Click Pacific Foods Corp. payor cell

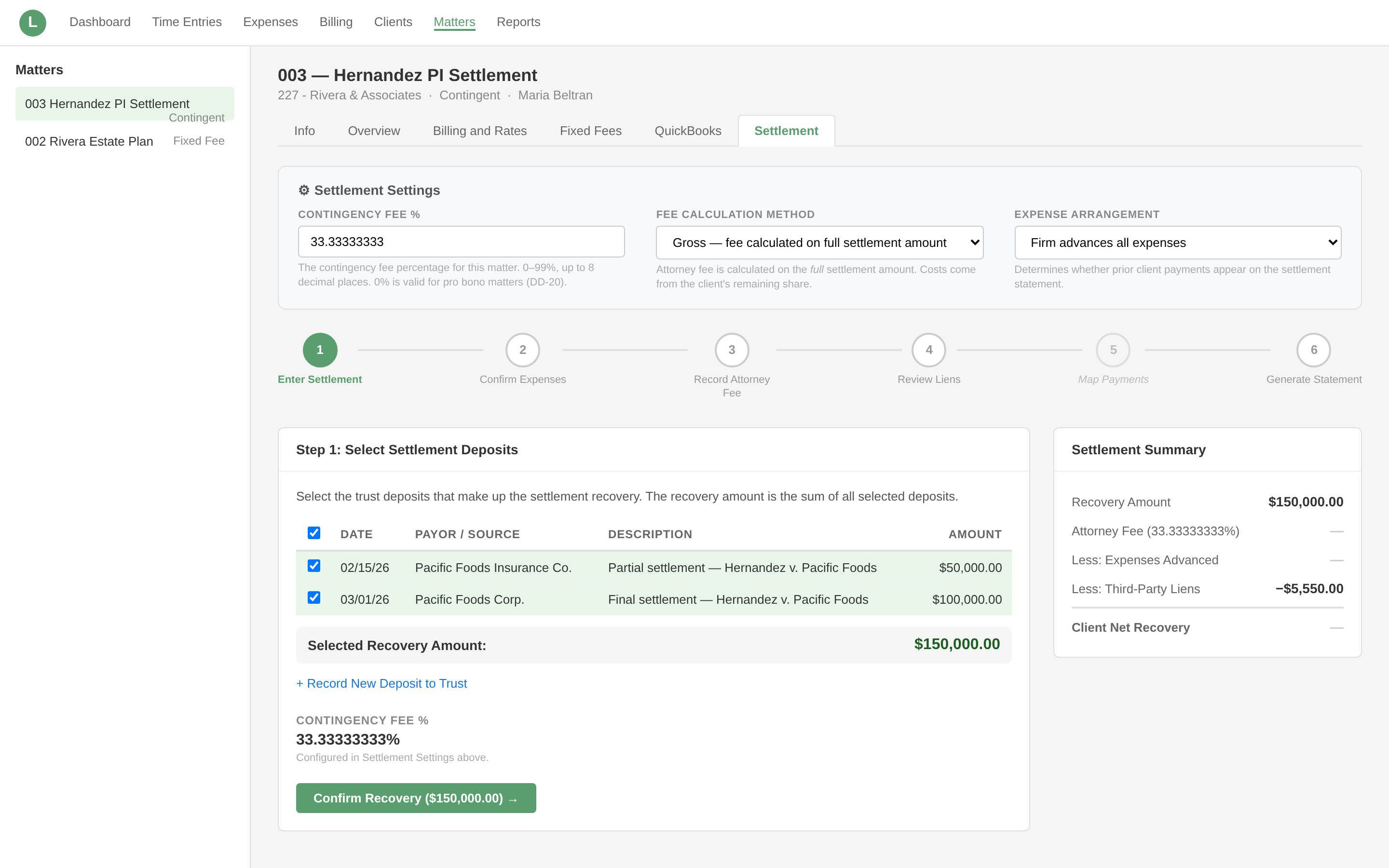469,600
